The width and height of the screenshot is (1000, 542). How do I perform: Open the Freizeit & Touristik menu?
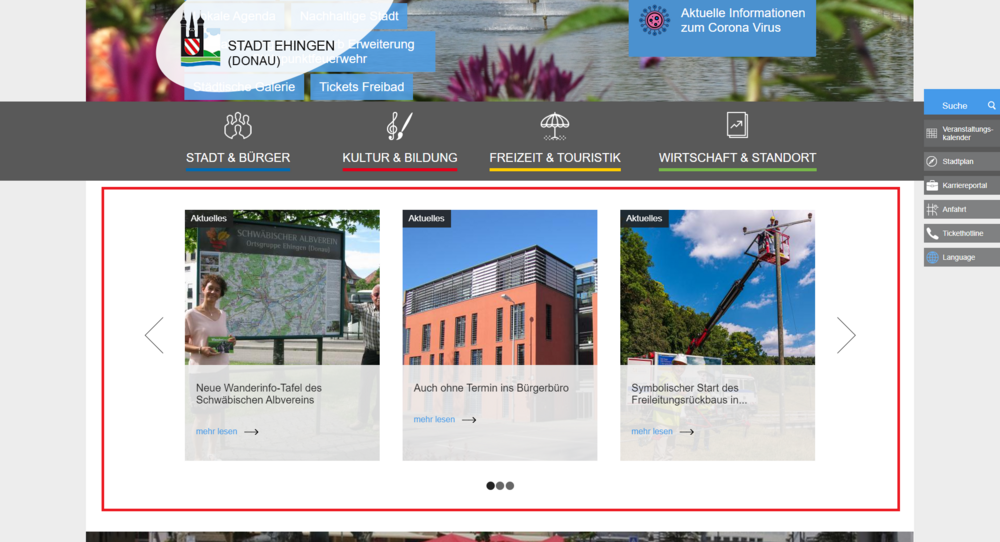[x=554, y=157]
